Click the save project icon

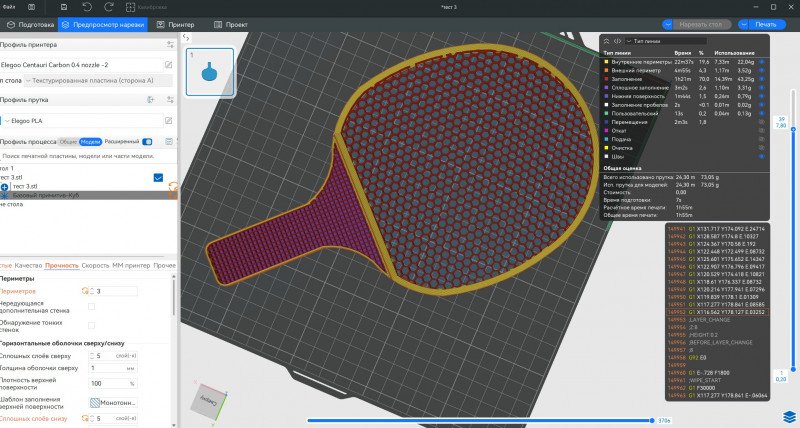point(64,6)
